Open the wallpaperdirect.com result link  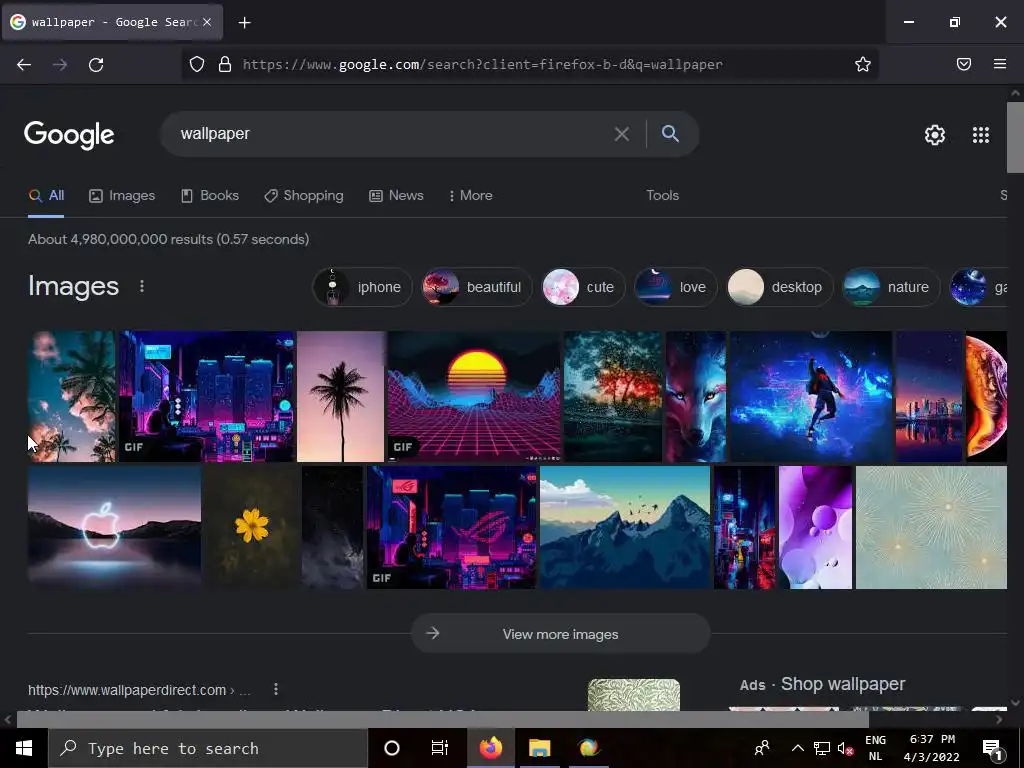(x=139, y=690)
